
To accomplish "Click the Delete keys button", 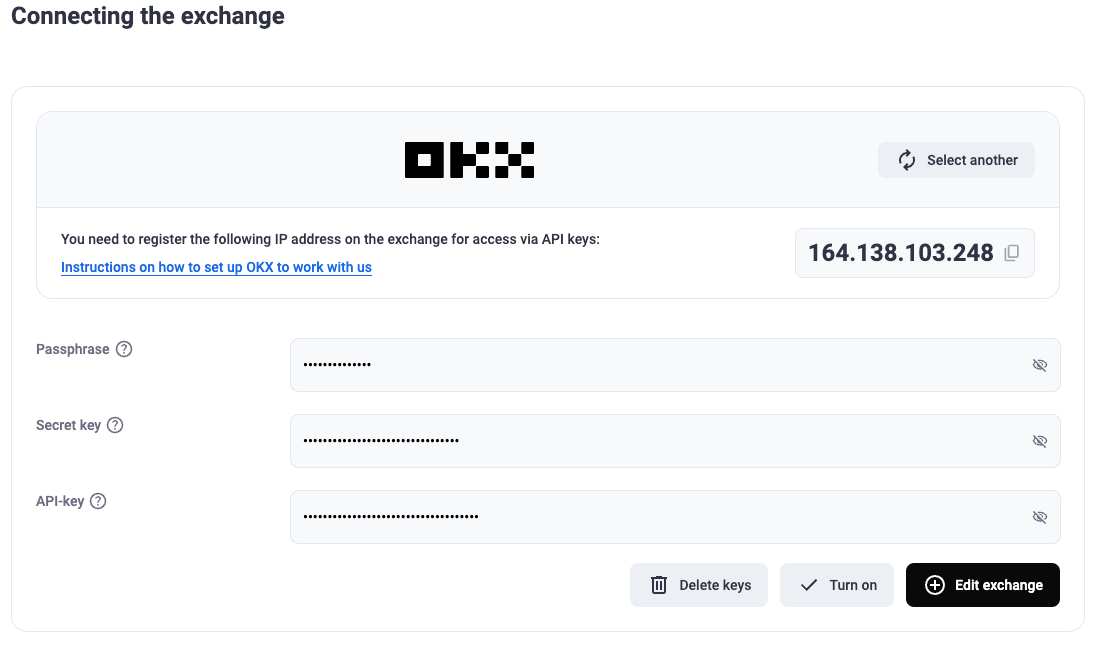I will [699, 585].
